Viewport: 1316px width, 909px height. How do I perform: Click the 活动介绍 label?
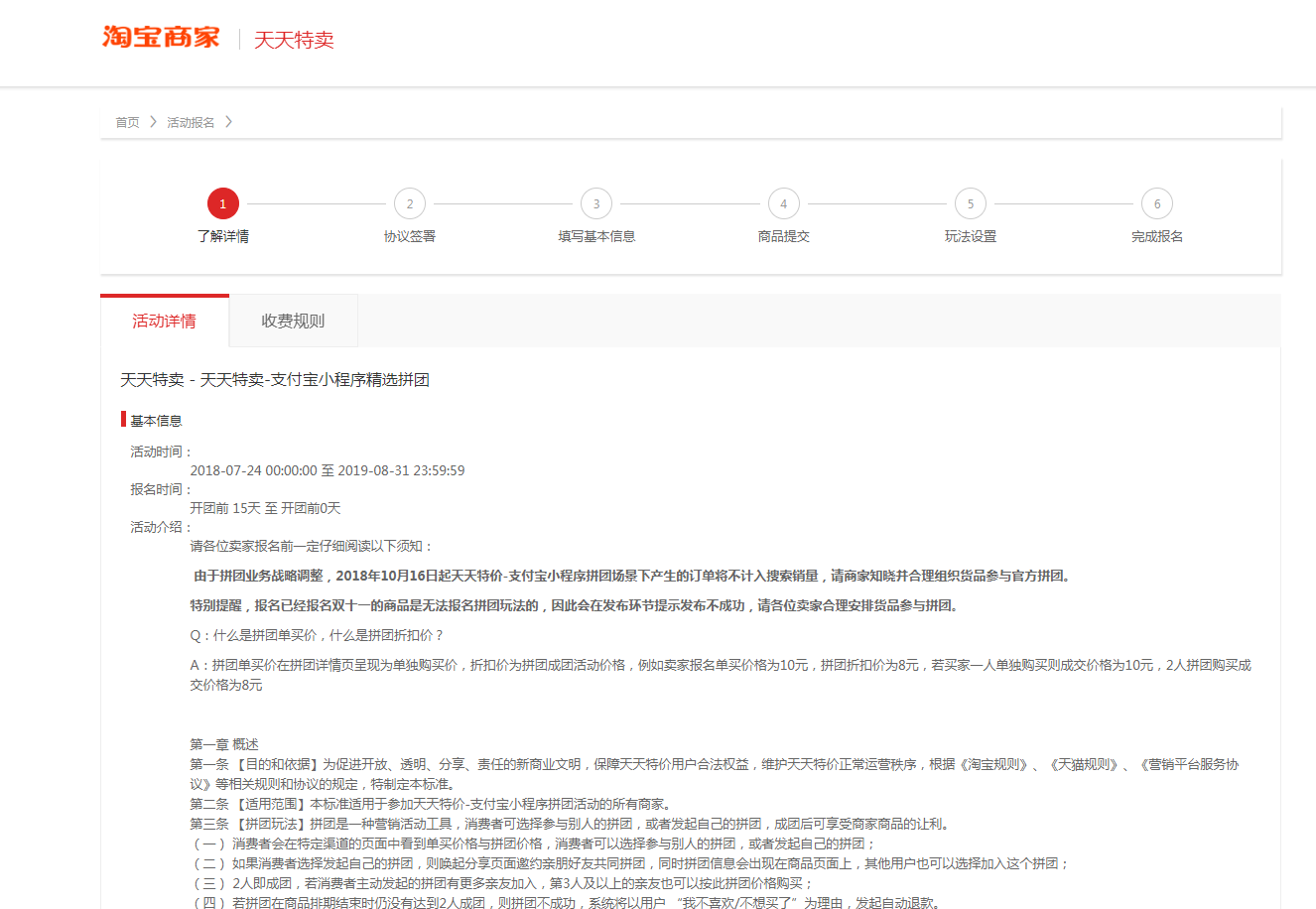(x=161, y=527)
